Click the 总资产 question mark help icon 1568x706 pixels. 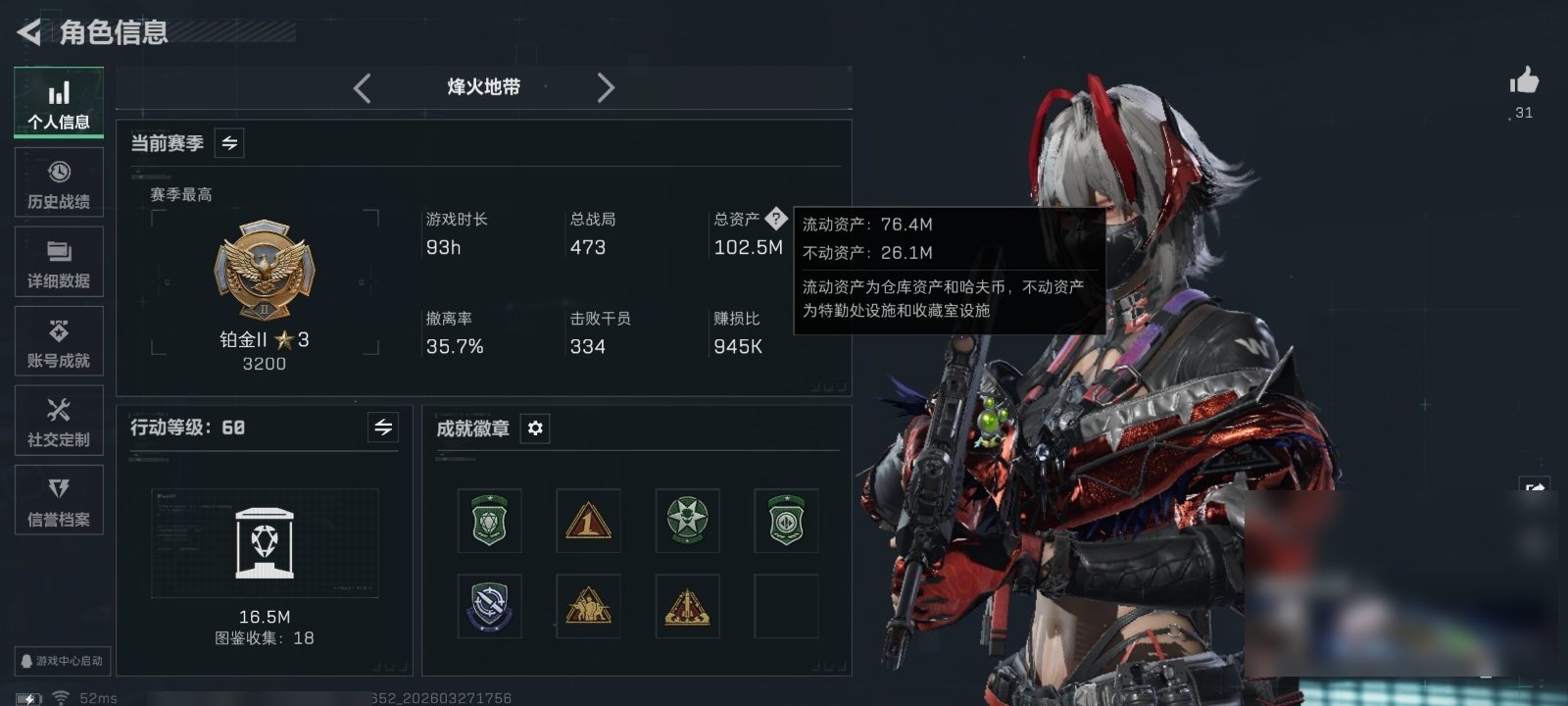776,218
